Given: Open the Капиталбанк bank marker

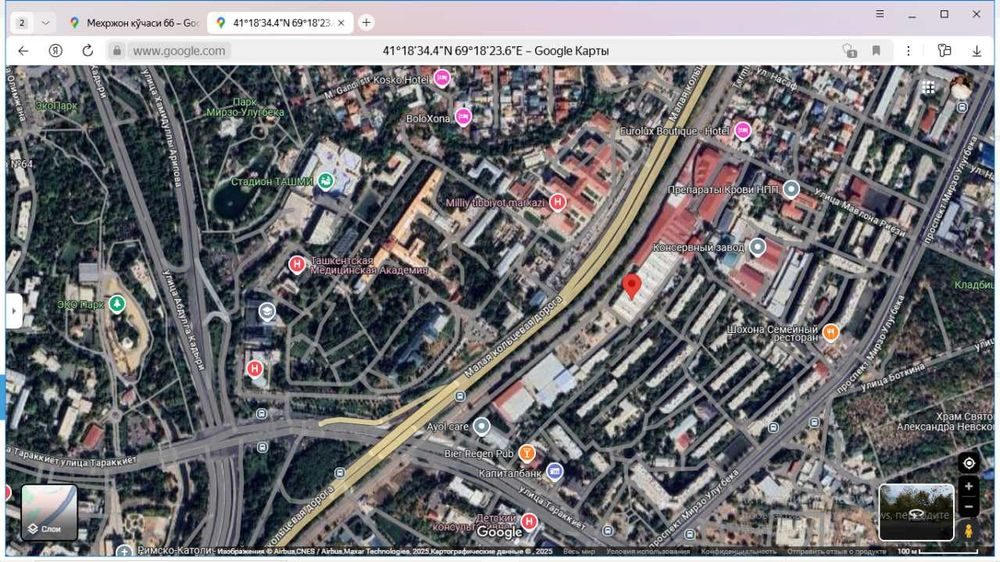Looking at the screenshot, I should click(555, 472).
